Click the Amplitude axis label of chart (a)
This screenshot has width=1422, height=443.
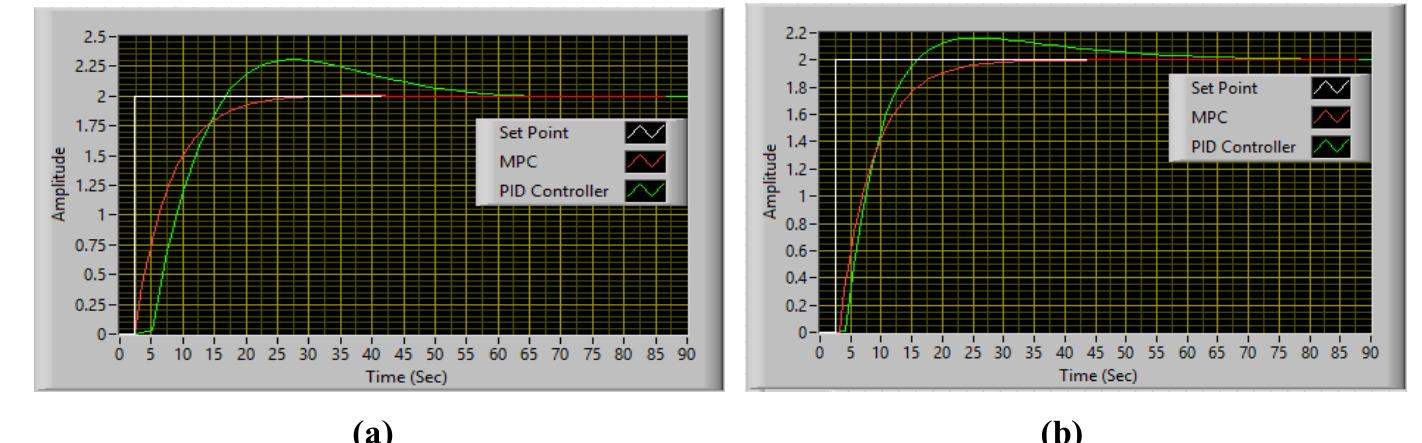(61, 183)
